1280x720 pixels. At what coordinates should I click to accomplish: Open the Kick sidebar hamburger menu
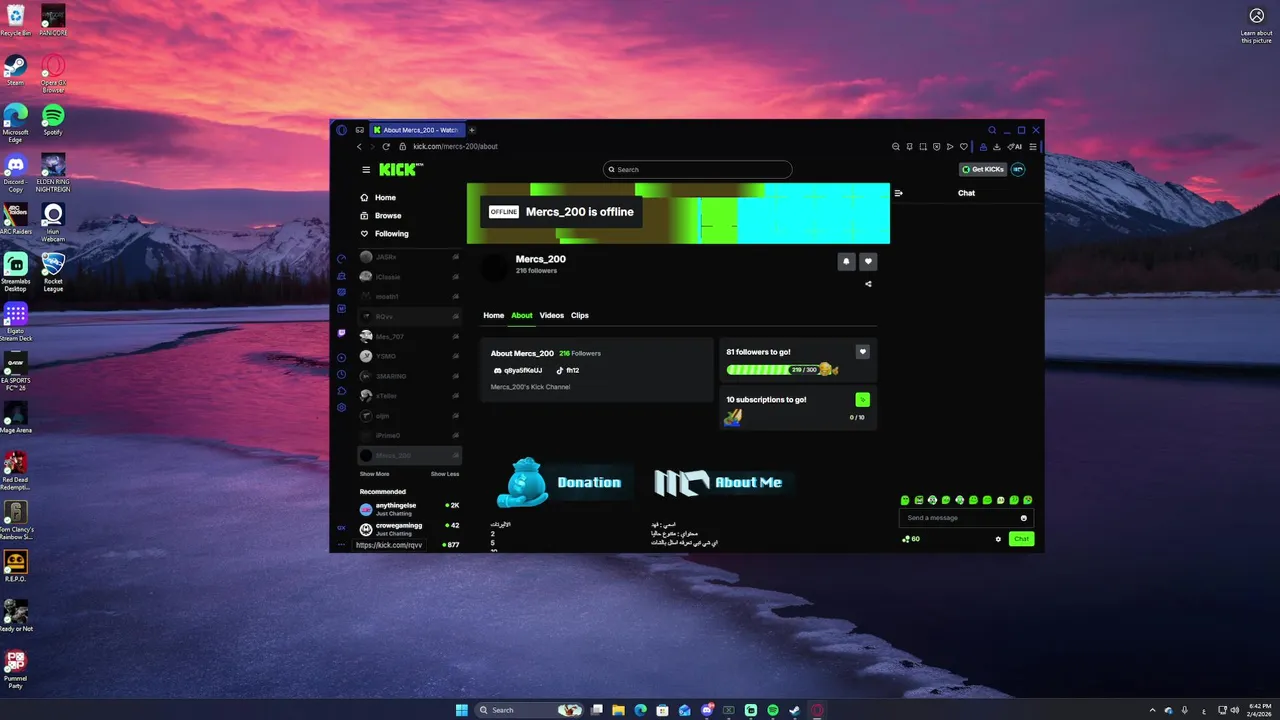tap(366, 170)
